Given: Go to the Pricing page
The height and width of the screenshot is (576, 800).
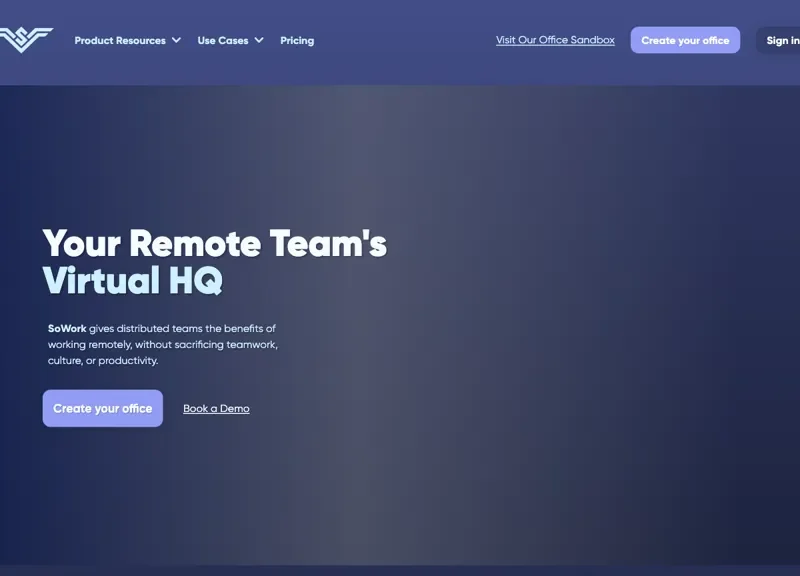Looking at the screenshot, I should 297,41.
